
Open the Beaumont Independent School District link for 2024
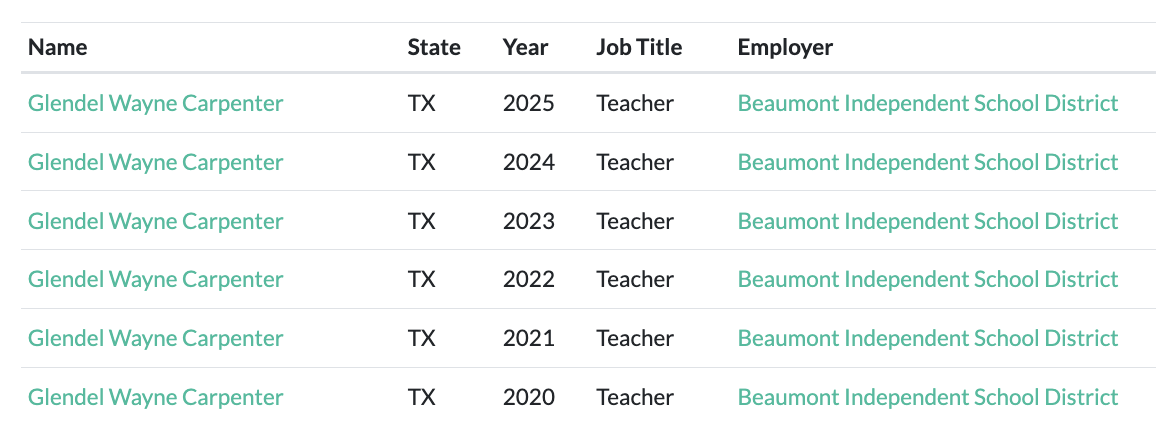click(x=928, y=162)
